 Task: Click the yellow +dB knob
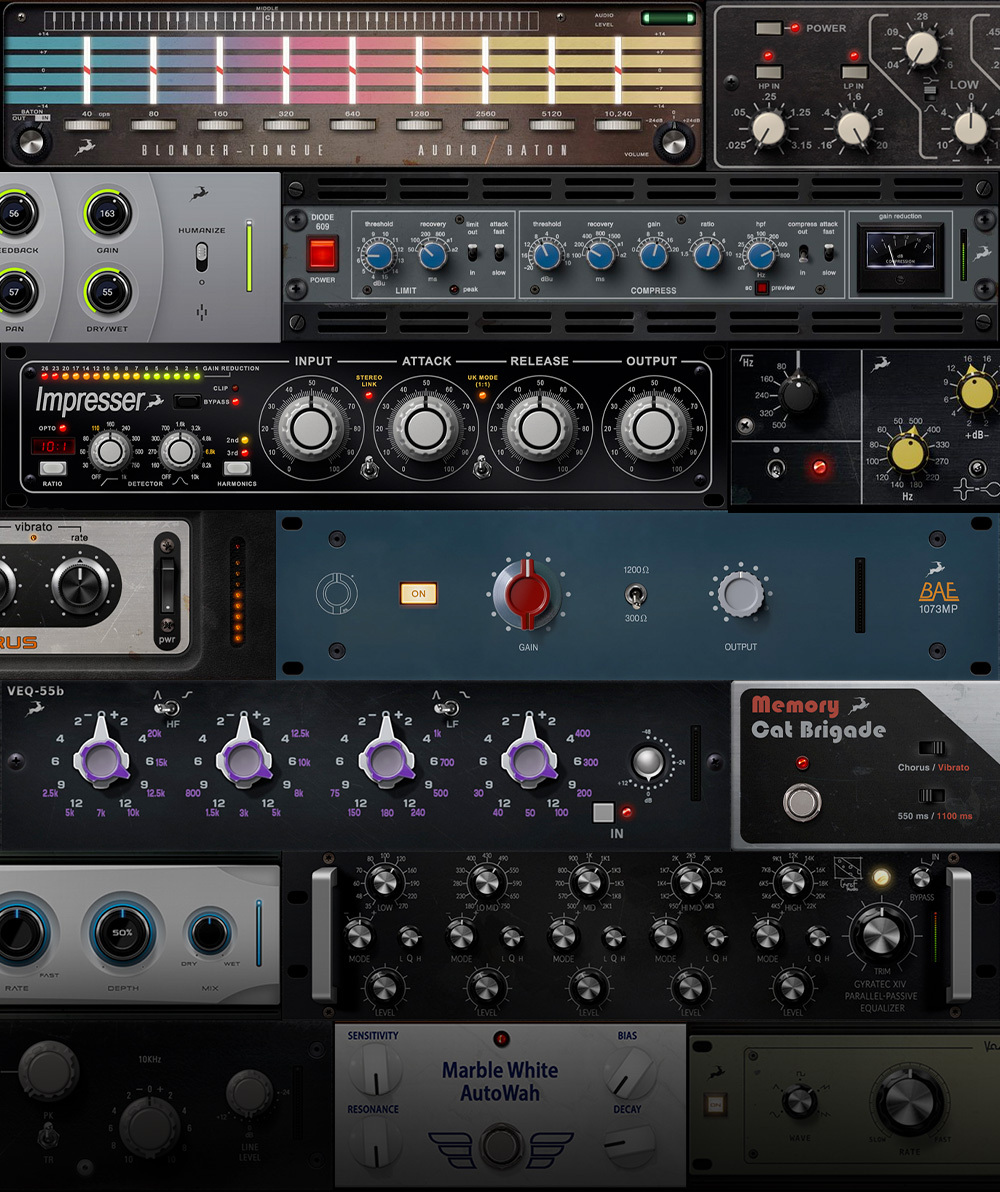[978, 392]
